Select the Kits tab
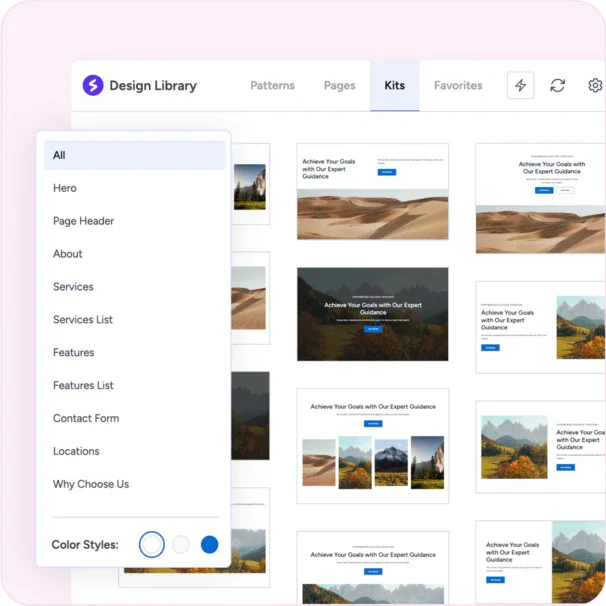 pos(395,86)
